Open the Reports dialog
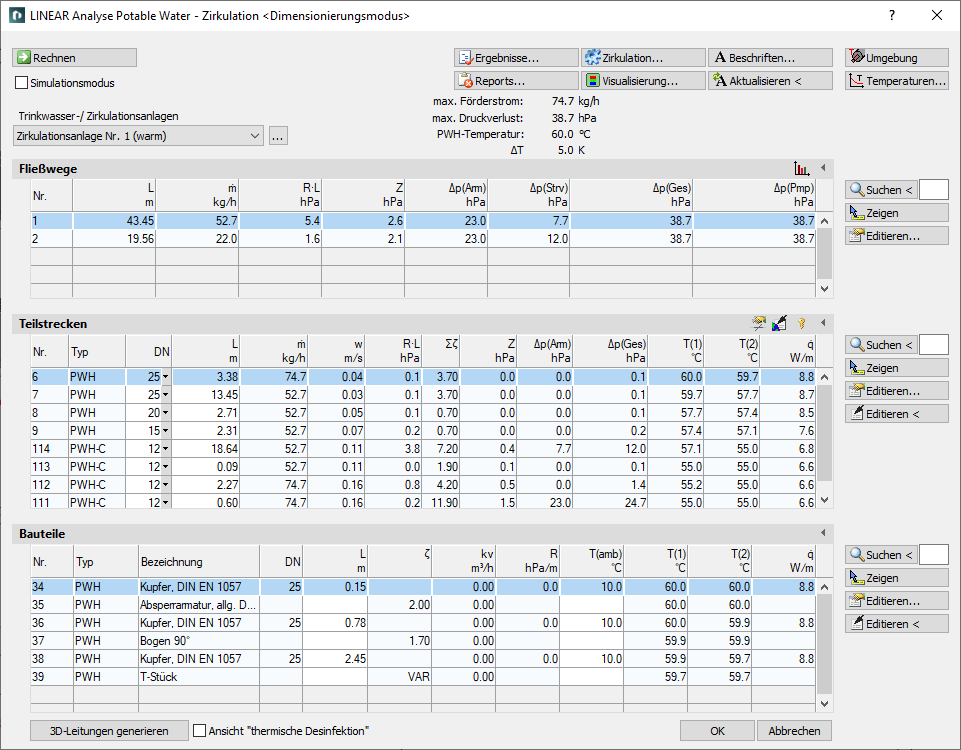Image resolution: width=961 pixels, height=750 pixels. [516, 80]
